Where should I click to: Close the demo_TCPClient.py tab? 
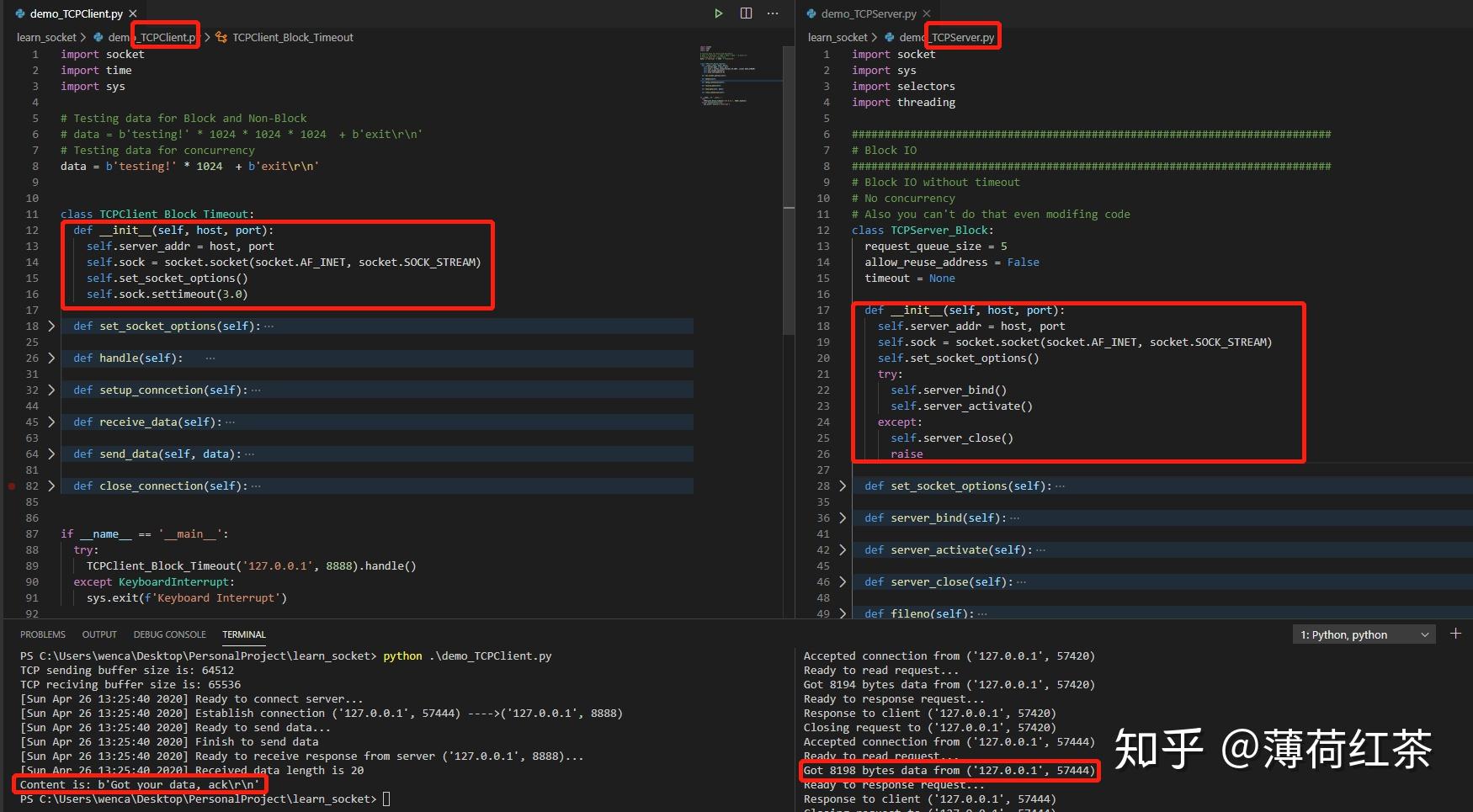(133, 13)
